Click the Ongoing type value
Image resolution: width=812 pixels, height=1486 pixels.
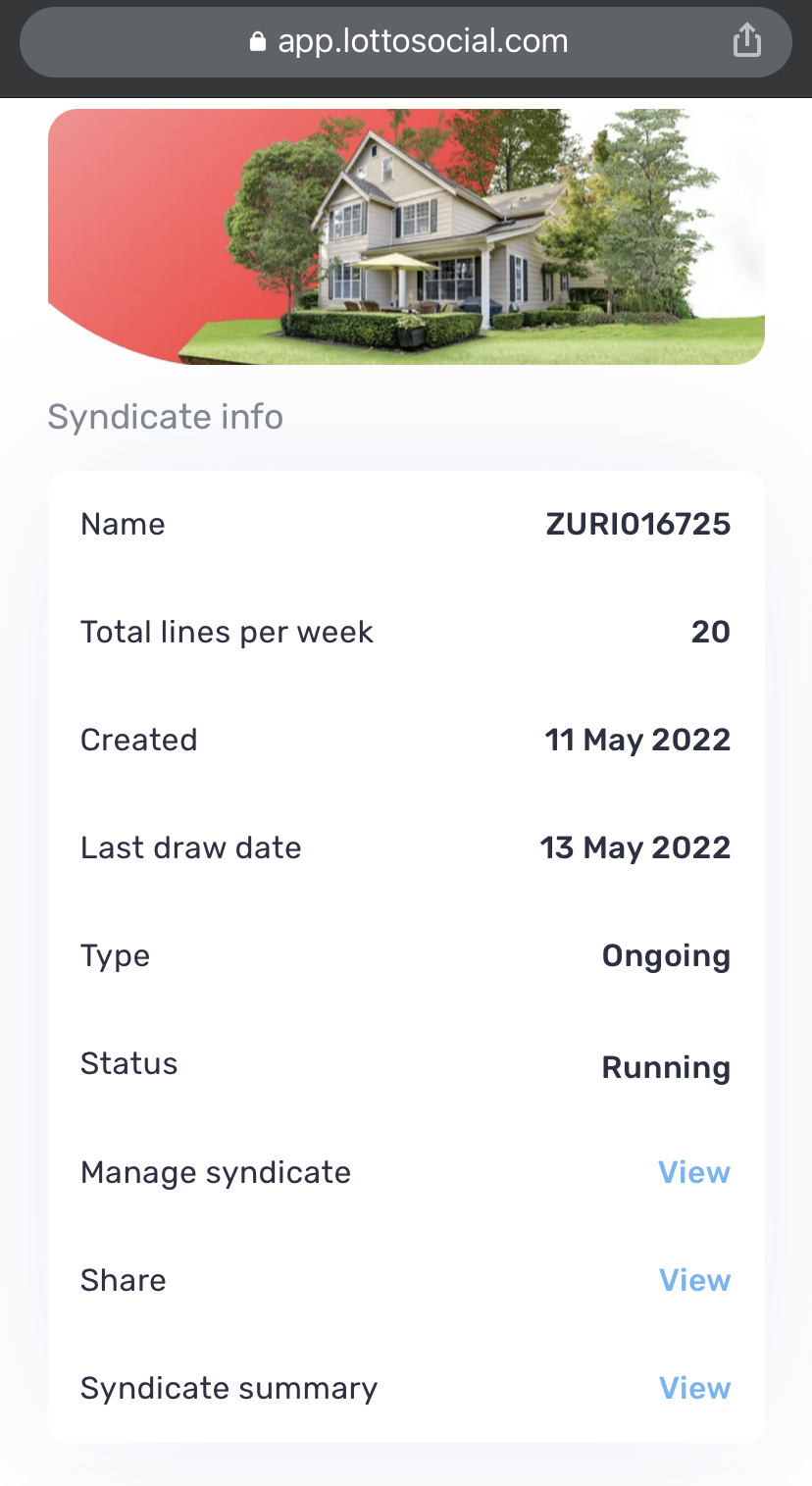[666, 956]
